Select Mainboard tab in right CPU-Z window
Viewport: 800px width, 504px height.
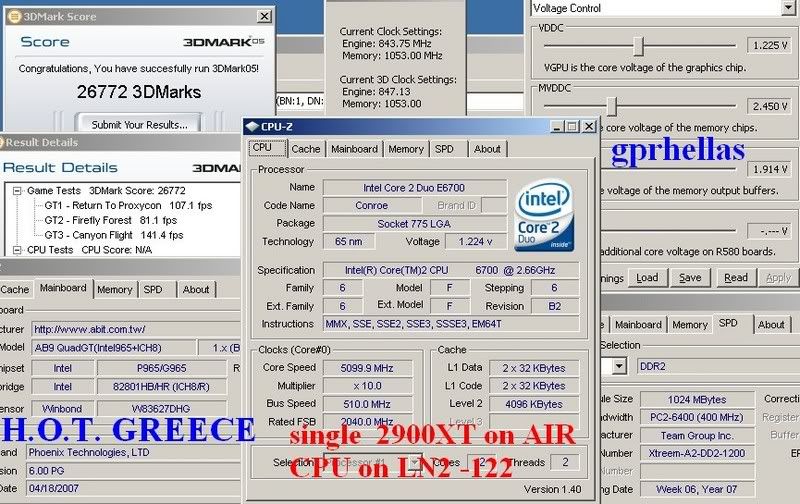point(638,325)
